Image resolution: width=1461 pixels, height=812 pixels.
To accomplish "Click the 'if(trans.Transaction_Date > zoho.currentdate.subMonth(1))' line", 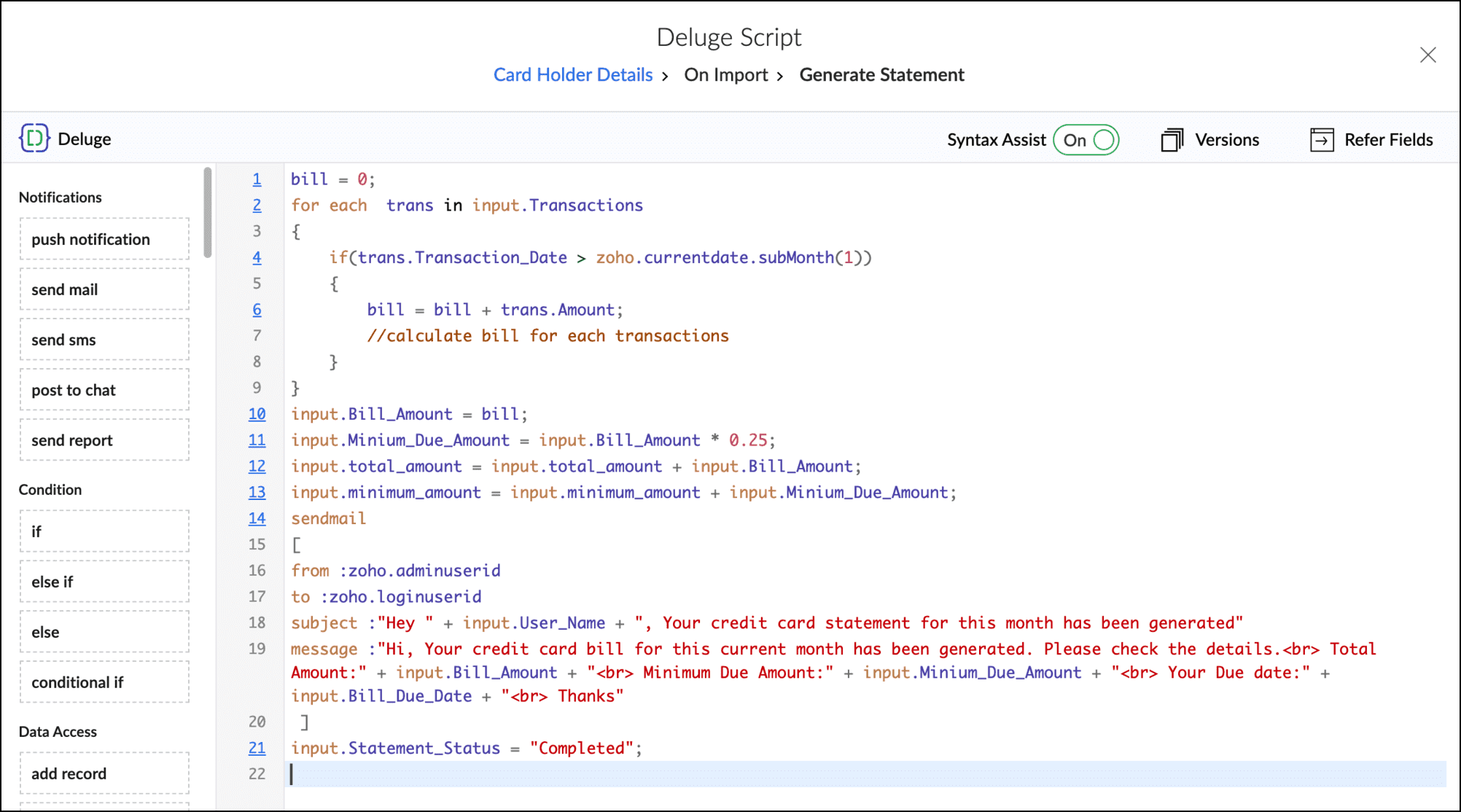I will click(x=600, y=257).
